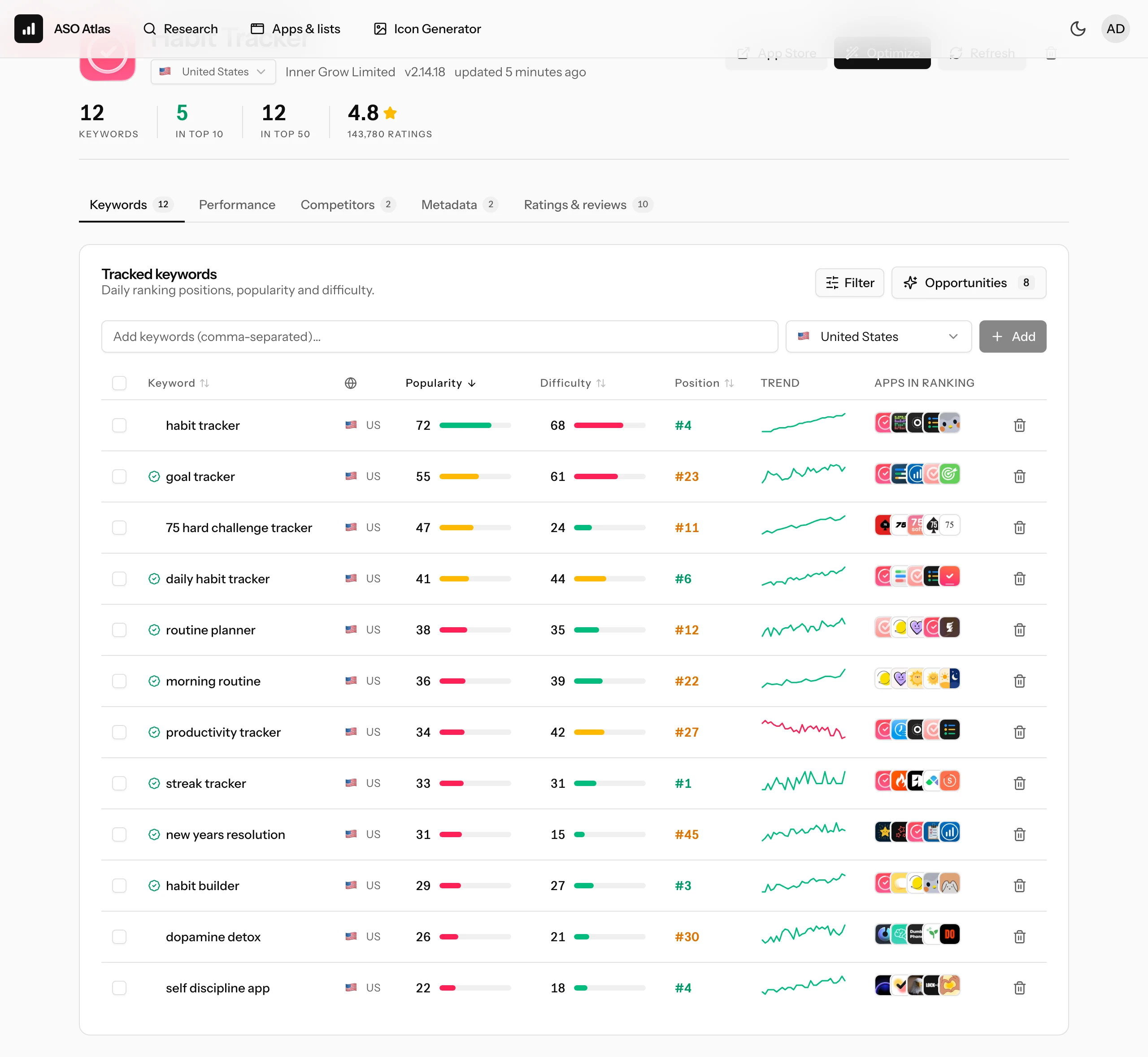Delete the goal tracker keyword
This screenshot has height=1057, width=1148.
click(1019, 476)
